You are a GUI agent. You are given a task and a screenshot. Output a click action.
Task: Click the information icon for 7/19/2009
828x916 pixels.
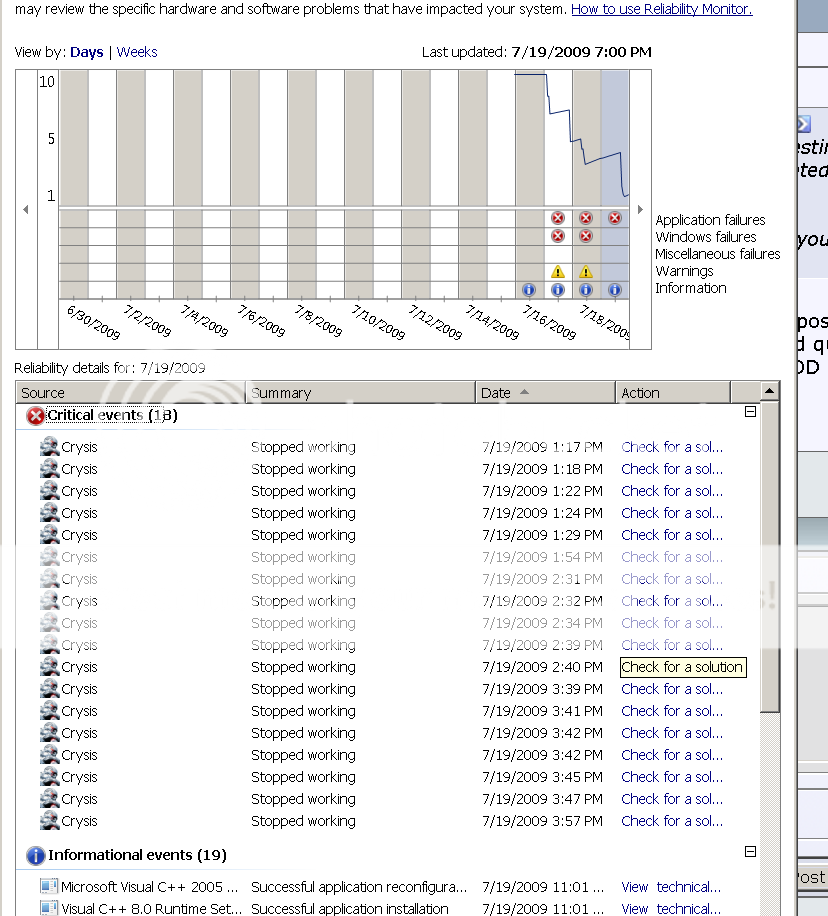(615, 290)
